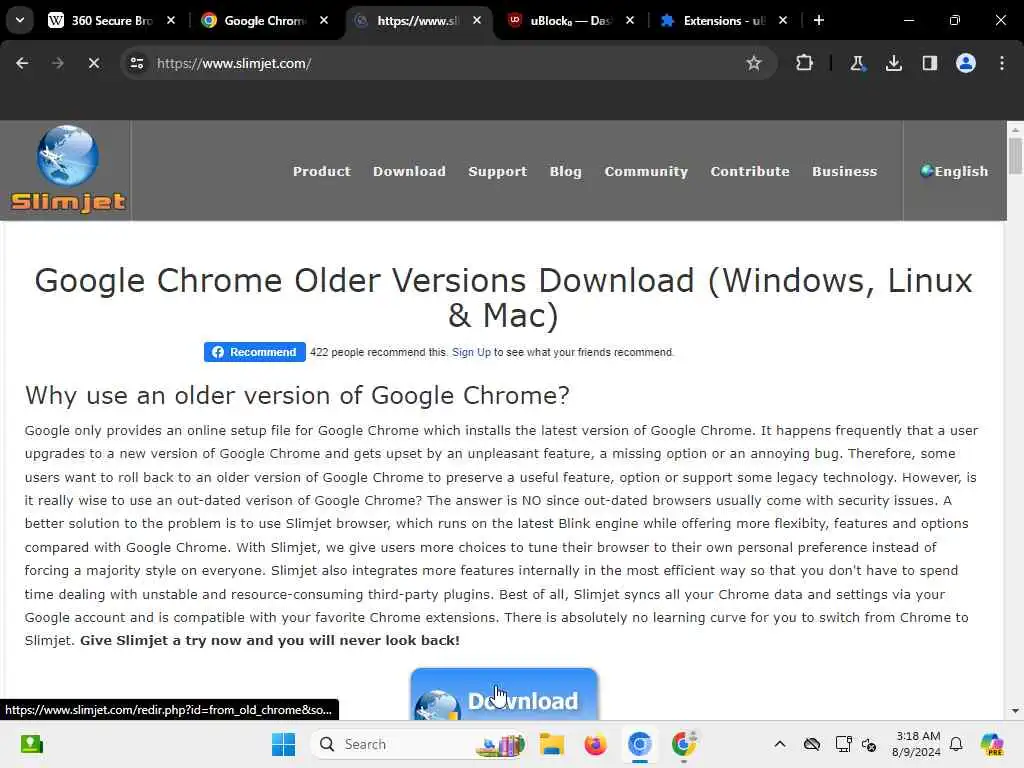Open the Blog nav link
This screenshot has width=1024, height=768.
(x=566, y=171)
